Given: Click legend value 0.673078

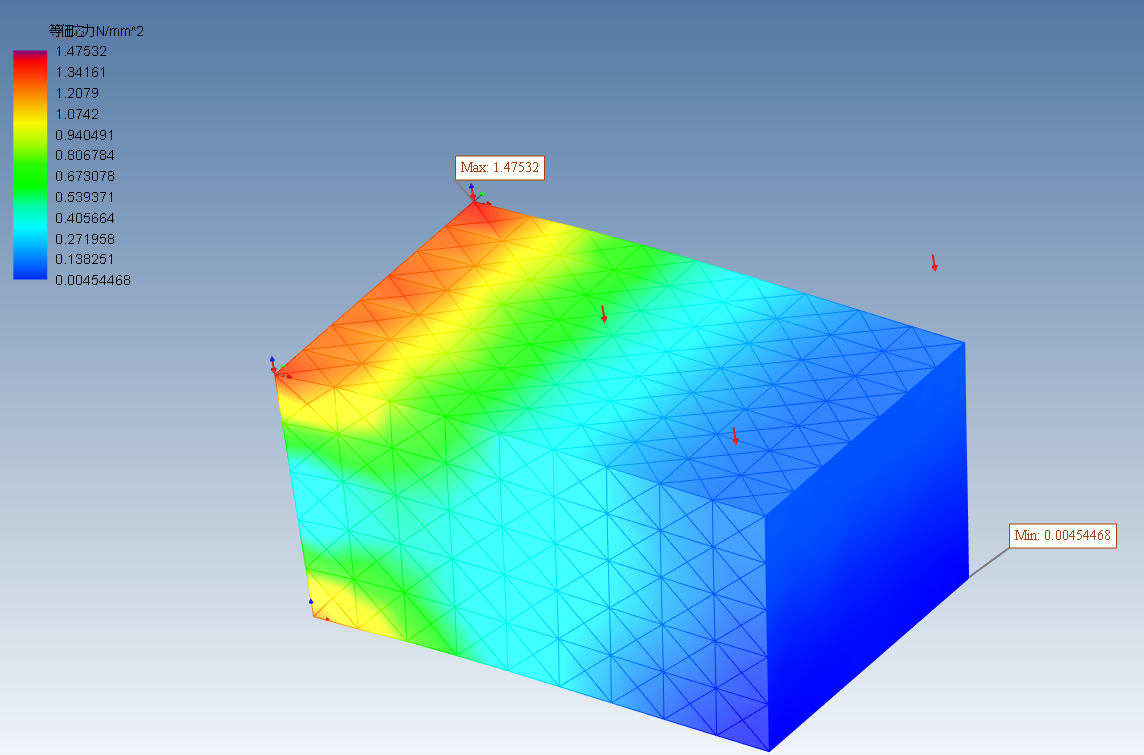Looking at the screenshot, I should pos(85,177).
